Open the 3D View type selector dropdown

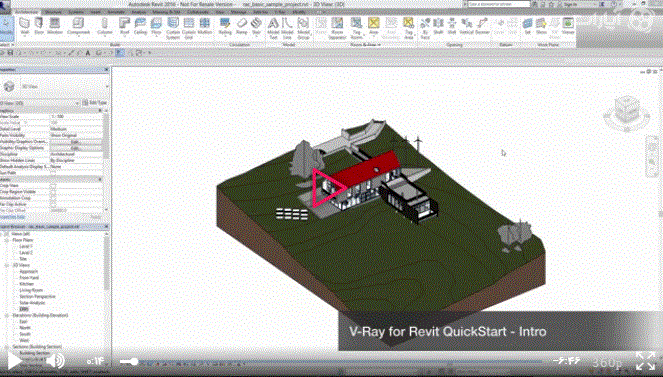[x=55, y=86]
